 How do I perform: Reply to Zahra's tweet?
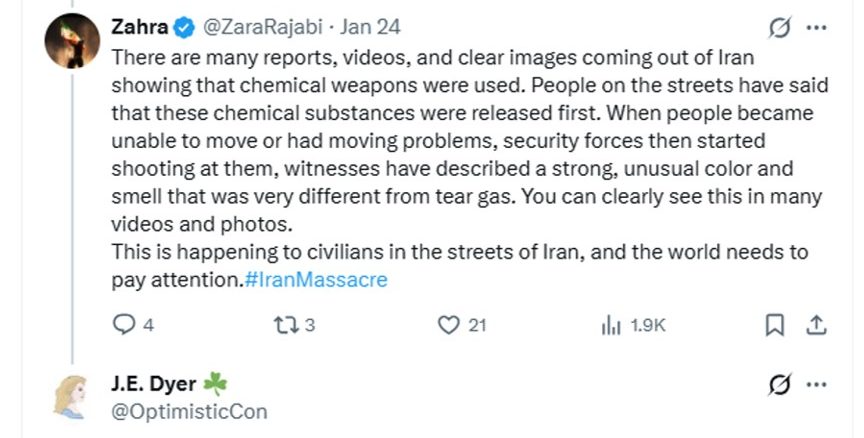(x=125, y=325)
